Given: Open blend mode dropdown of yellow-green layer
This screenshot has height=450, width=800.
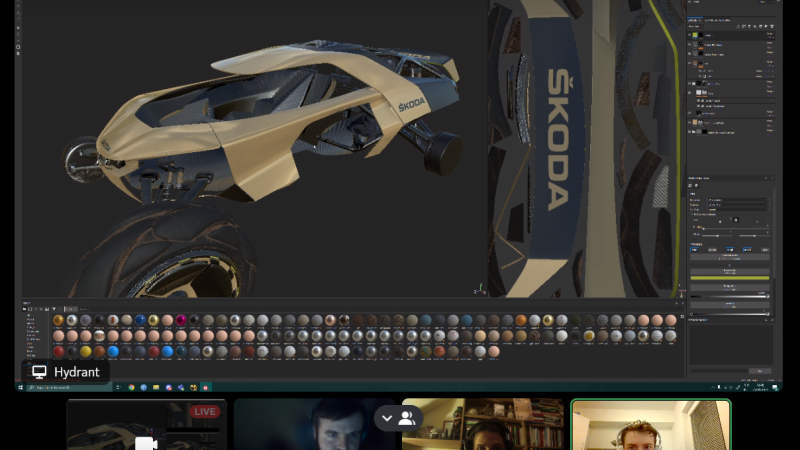Looking at the screenshot, I should [769, 34].
